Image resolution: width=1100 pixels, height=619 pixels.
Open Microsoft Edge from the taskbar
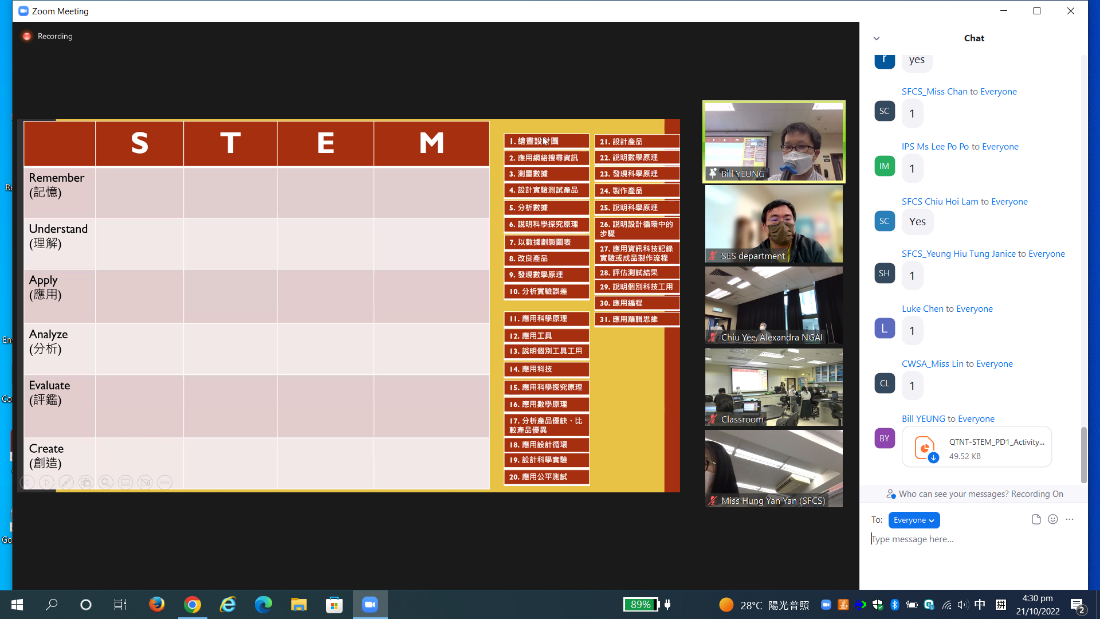coord(263,605)
